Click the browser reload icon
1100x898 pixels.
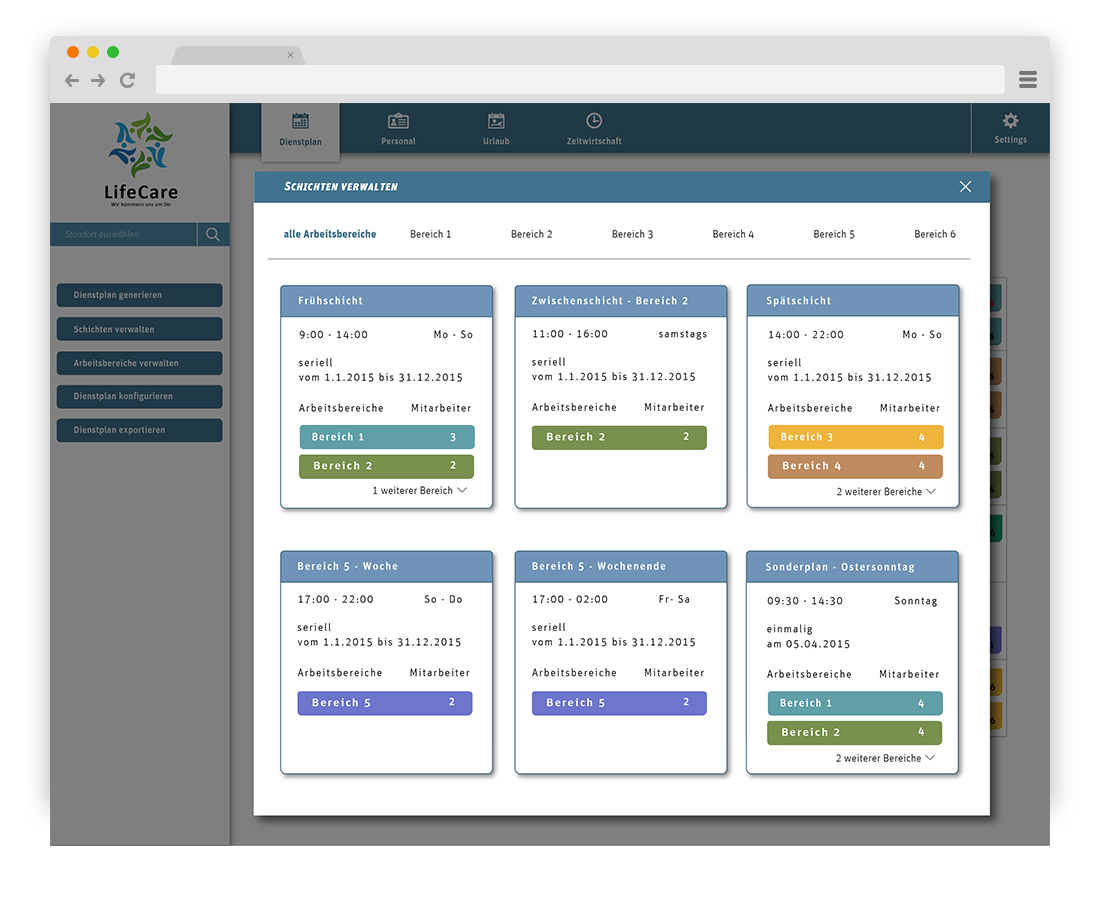tap(127, 81)
